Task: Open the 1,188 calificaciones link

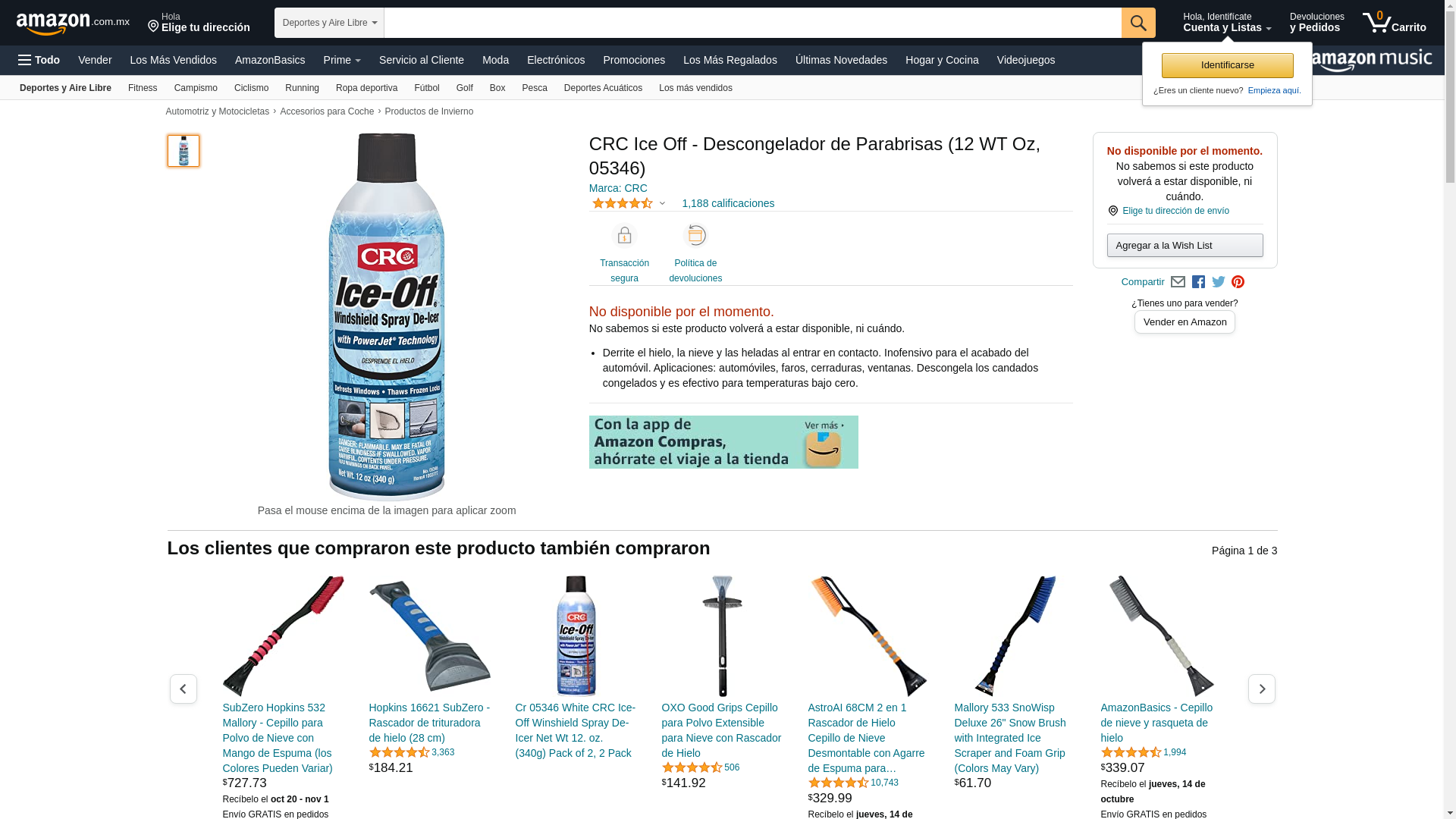Action: tap(728, 203)
